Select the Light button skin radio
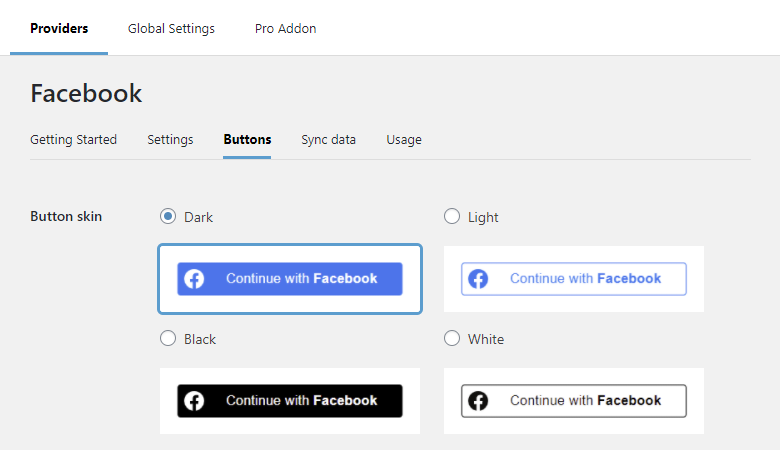The height and width of the screenshot is (450, 780). [452, 216]
